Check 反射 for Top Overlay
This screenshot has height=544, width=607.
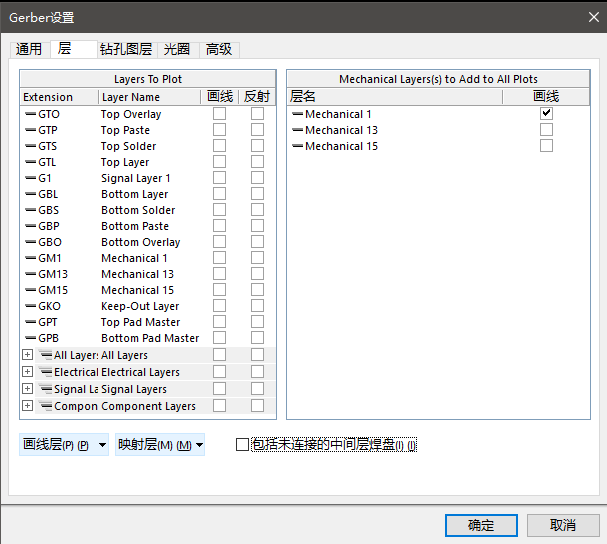257,114
